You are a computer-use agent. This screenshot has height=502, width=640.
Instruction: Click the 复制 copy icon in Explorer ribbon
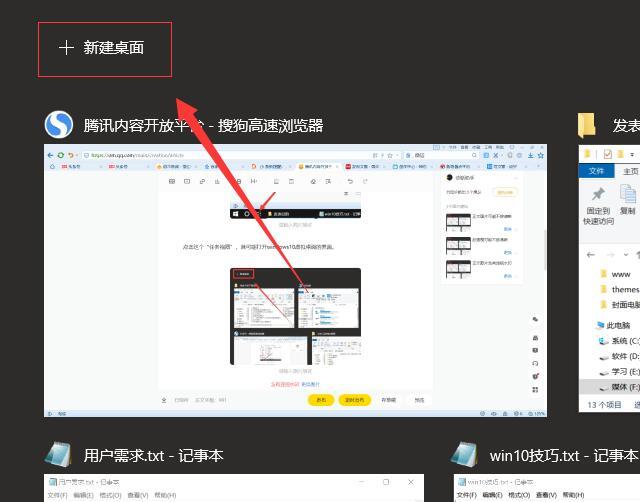point(628,193)
